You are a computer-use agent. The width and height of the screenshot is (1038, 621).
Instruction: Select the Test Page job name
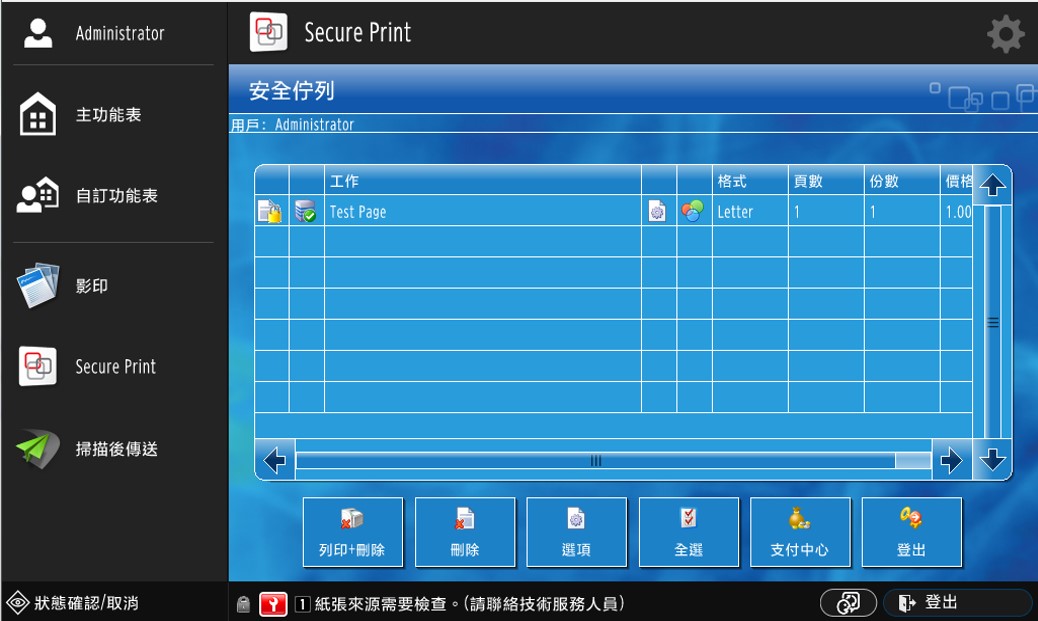[x=358, y=212]
